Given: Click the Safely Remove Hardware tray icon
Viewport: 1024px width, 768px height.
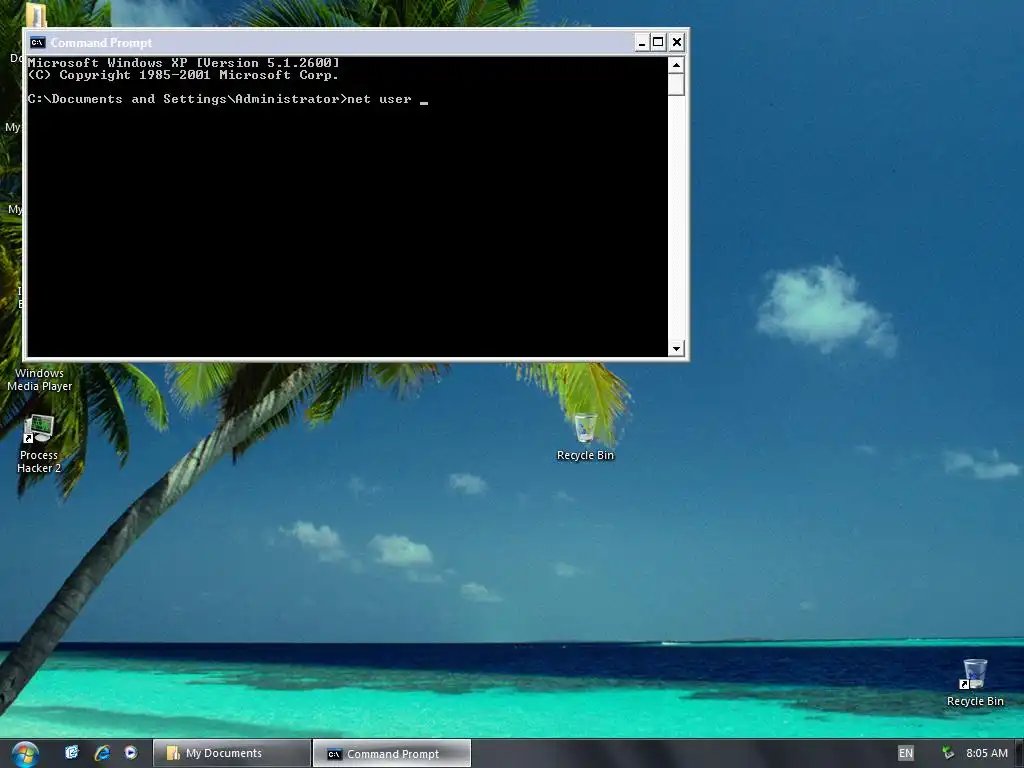Looking at the screenshot, I should [x=948, y=753].
